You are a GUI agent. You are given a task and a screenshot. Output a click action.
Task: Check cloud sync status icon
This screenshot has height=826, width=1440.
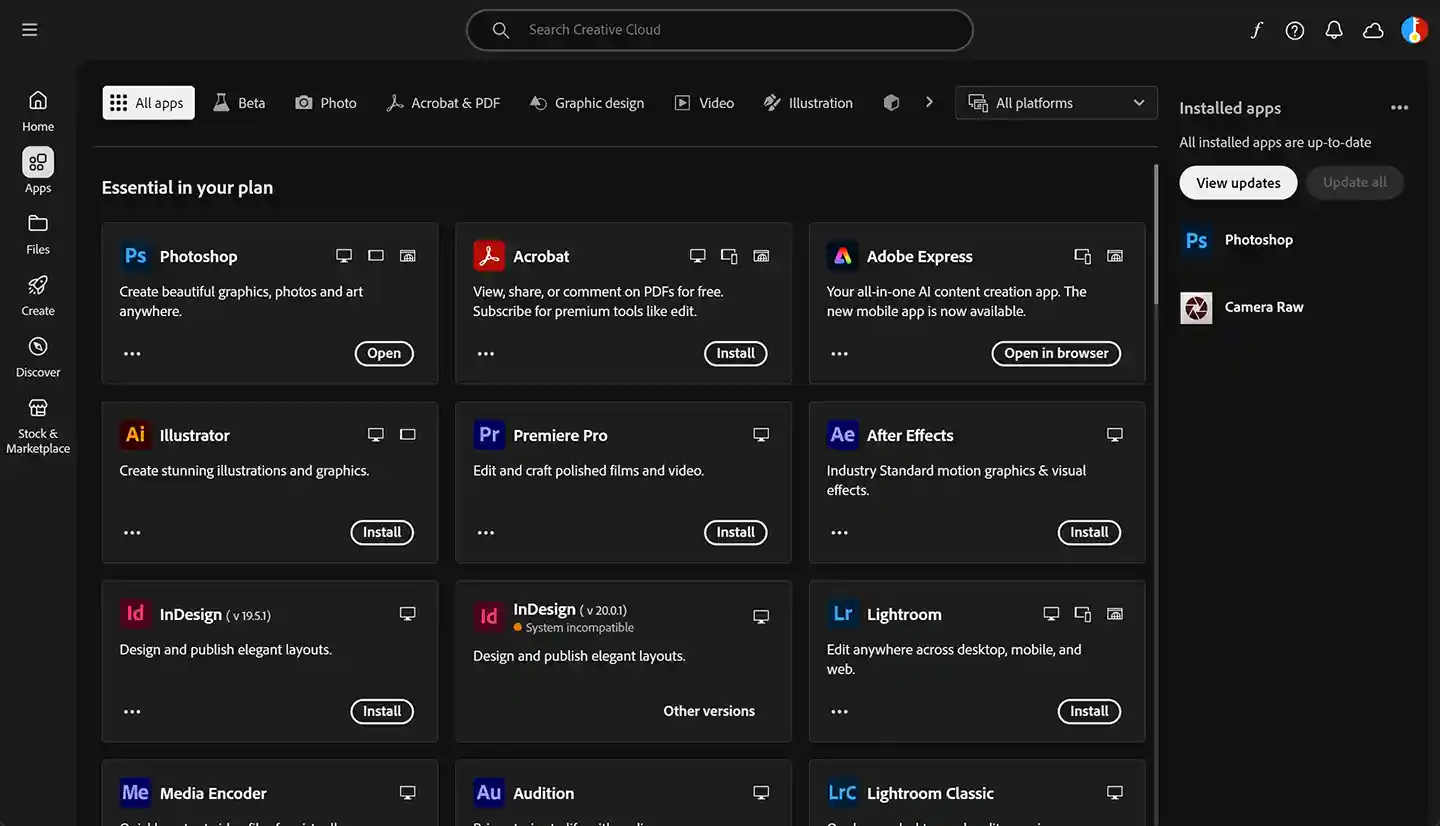pyautogui.click(x=1373, y=30)
